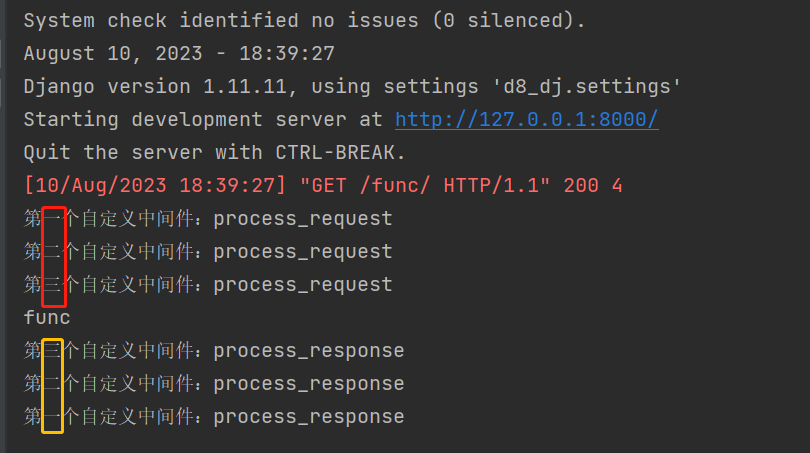Click the 'd8_dj.settings' settings name
810x453 pixels.
coord(592,86)
